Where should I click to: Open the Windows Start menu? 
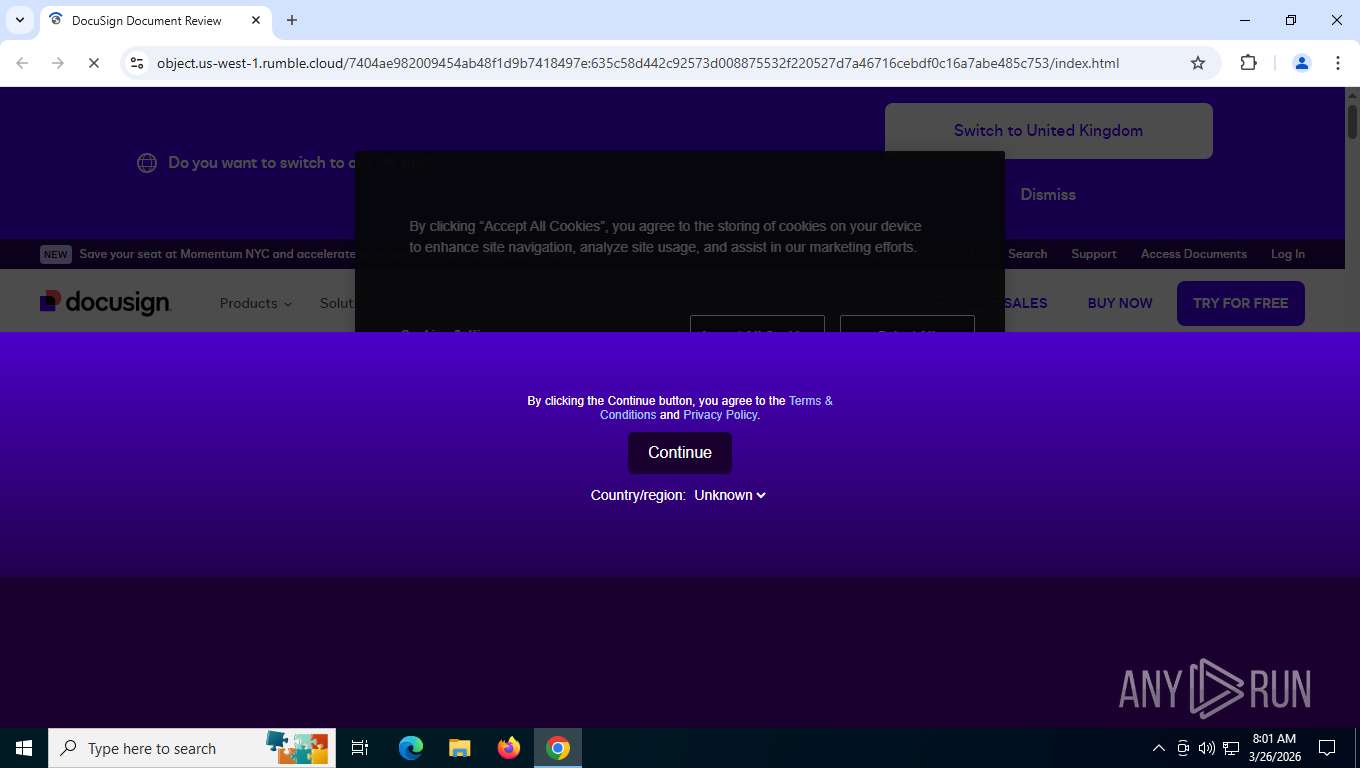click(x=23, y=748)
